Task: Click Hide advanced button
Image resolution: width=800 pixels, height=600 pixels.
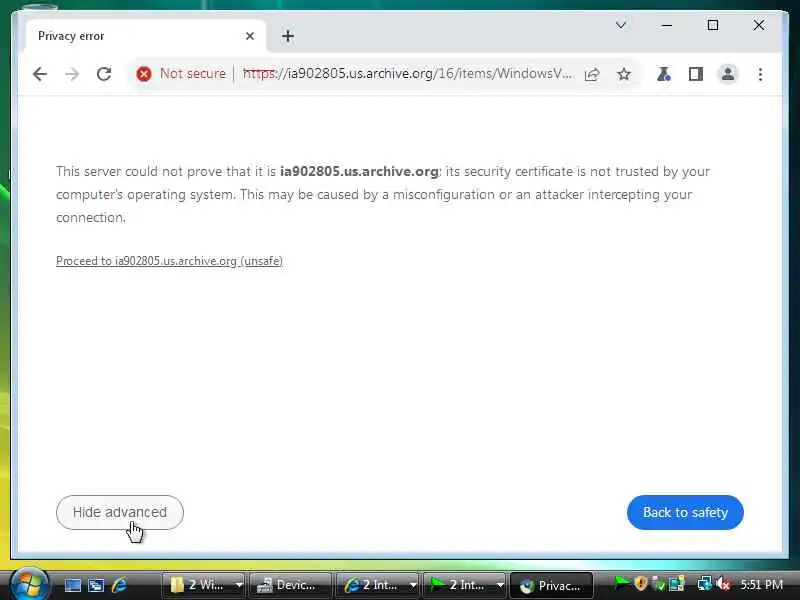Action: pos(120,512)
